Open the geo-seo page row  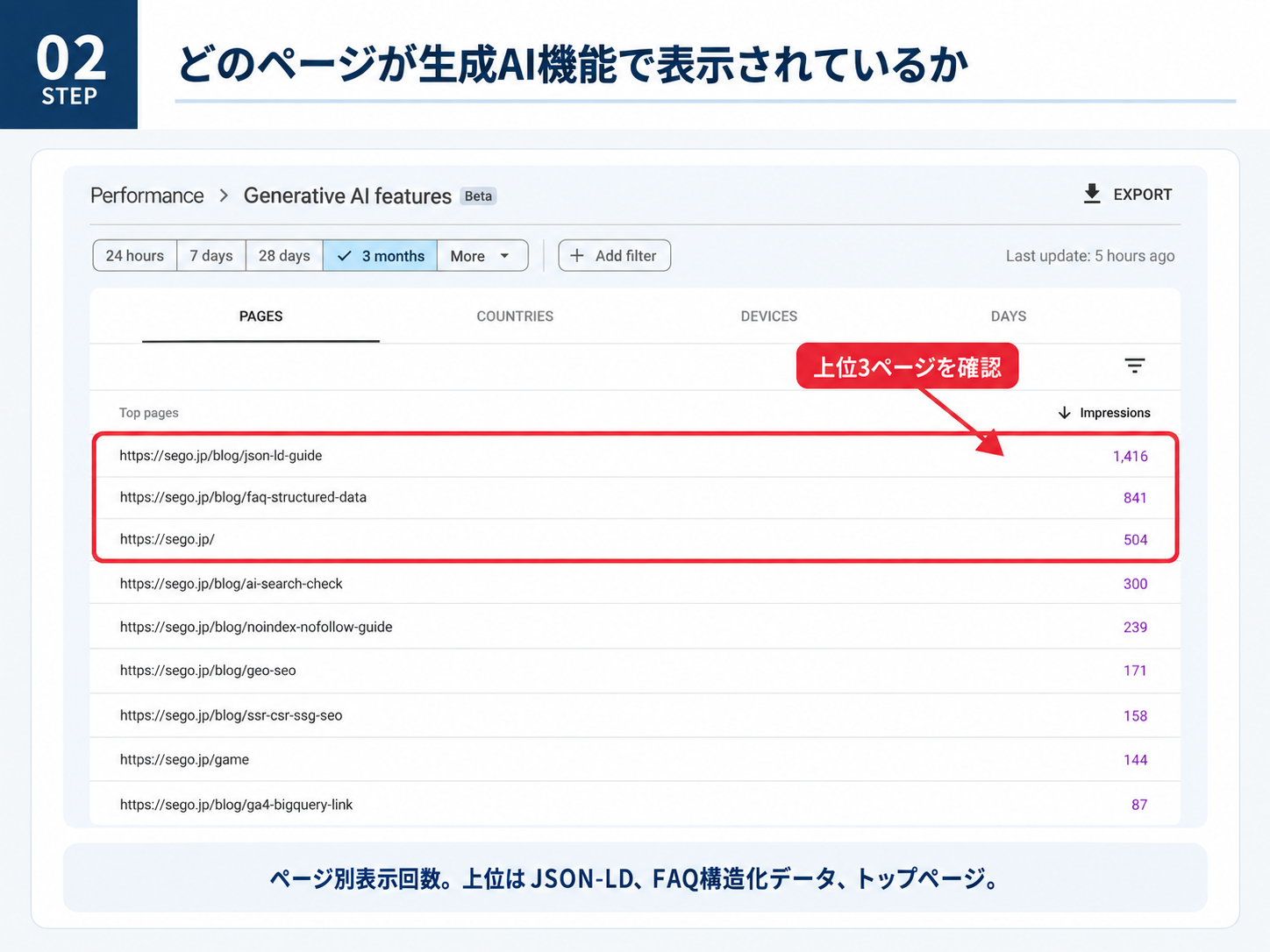[635, 671]
